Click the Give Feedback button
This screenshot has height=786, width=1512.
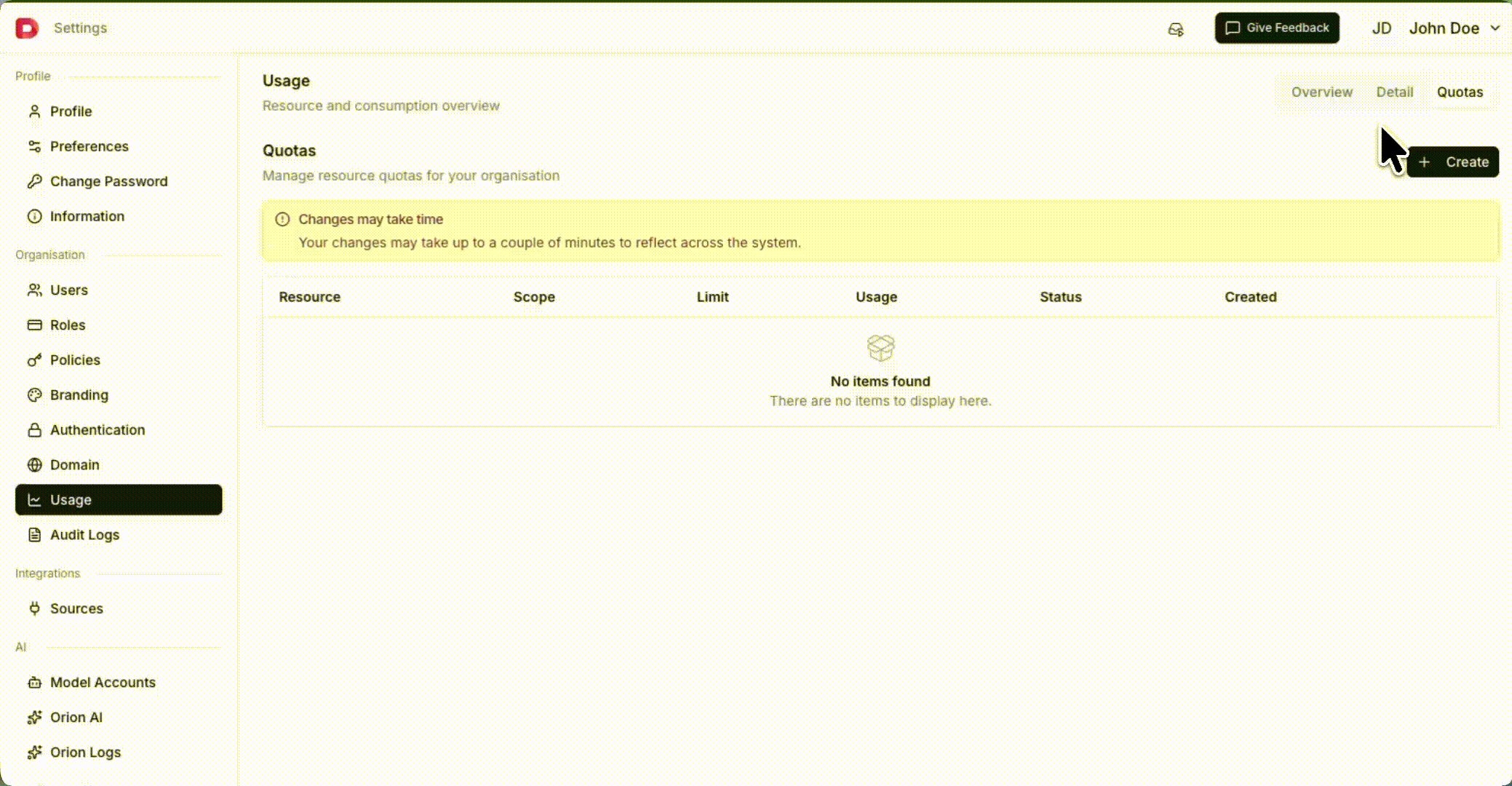[x=1276, y=28]
